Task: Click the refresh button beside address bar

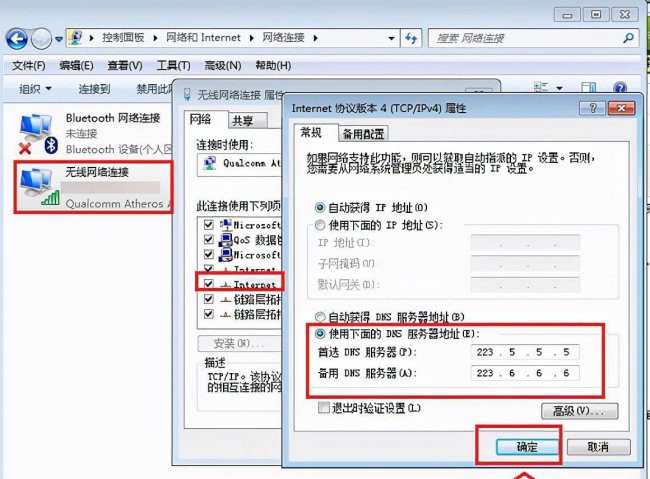Action: [411, 38]
